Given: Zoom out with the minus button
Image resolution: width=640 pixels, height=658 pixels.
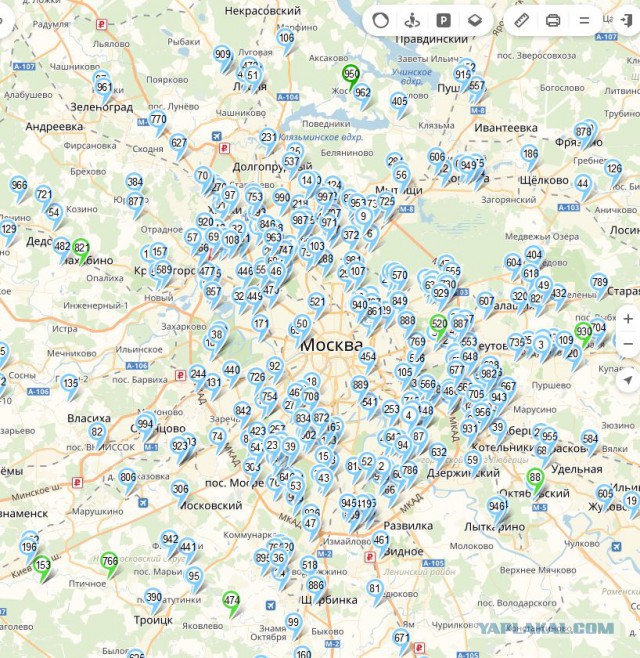Looking at the screenshot, I should (x=628, y=344).
